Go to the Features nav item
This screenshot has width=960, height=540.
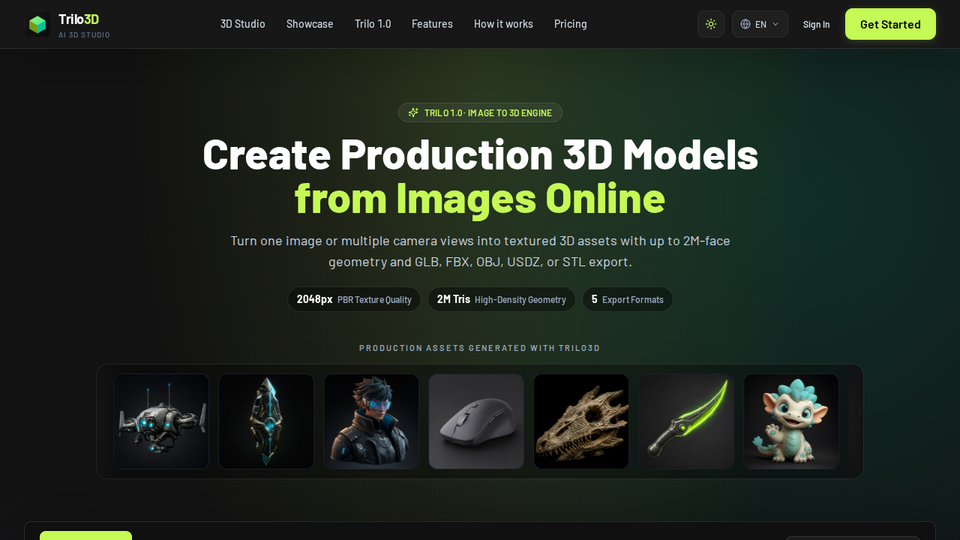coord(432,24)
